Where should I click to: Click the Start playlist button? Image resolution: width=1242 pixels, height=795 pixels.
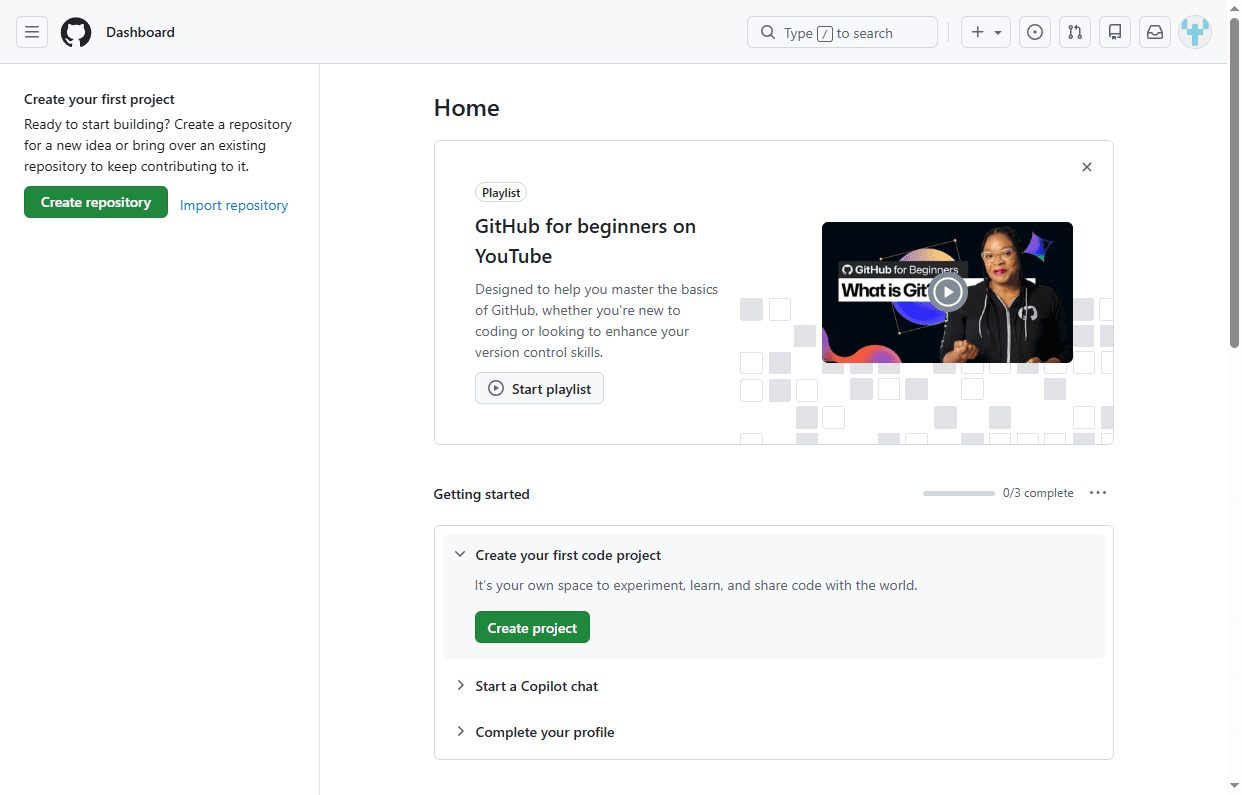[539, 389]
